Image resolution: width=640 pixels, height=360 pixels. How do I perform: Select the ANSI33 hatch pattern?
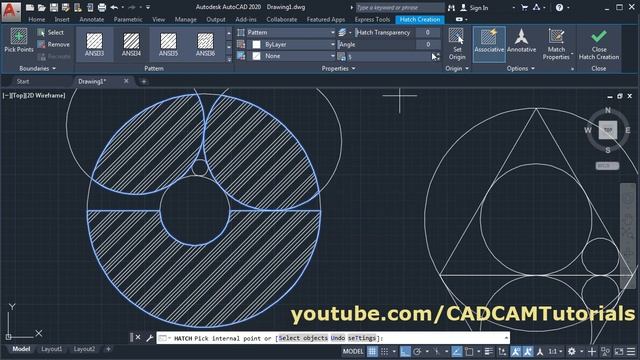[94, 44]
